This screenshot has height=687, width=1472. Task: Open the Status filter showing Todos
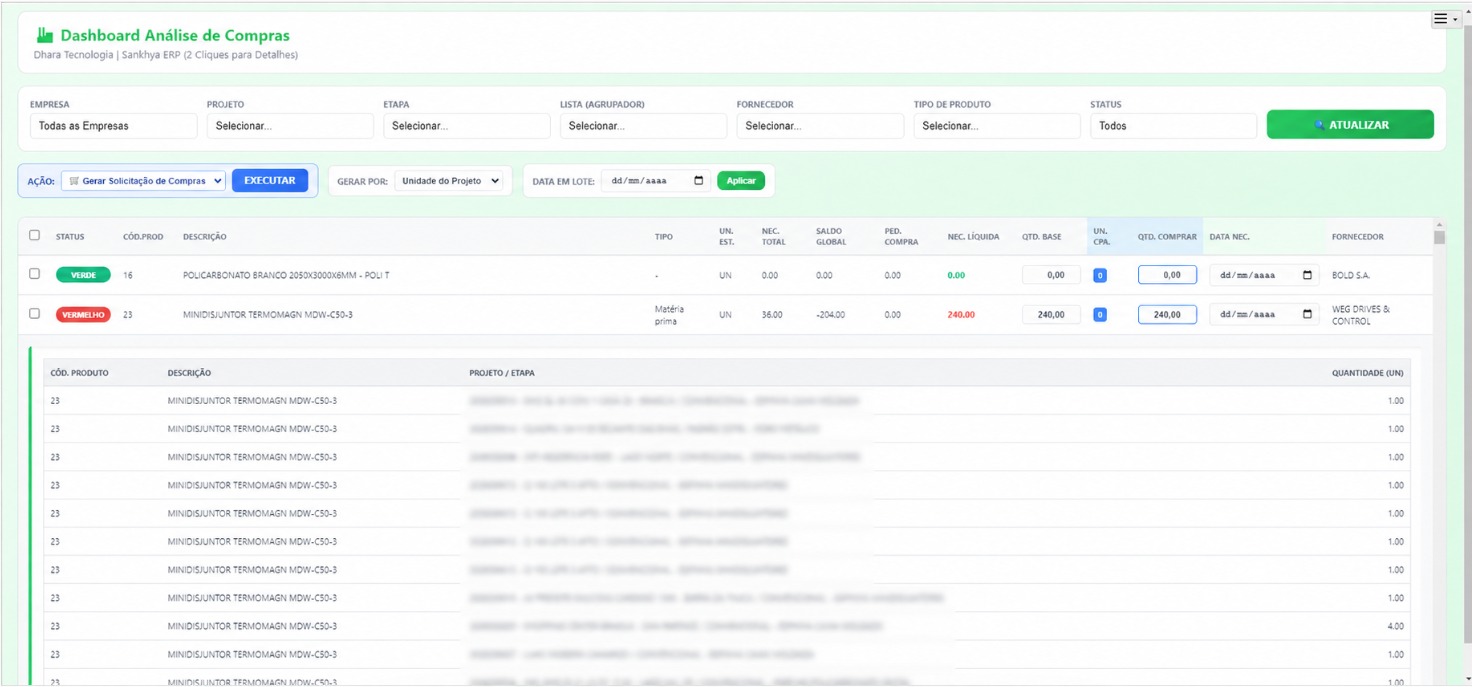[x=1173, y=126]
